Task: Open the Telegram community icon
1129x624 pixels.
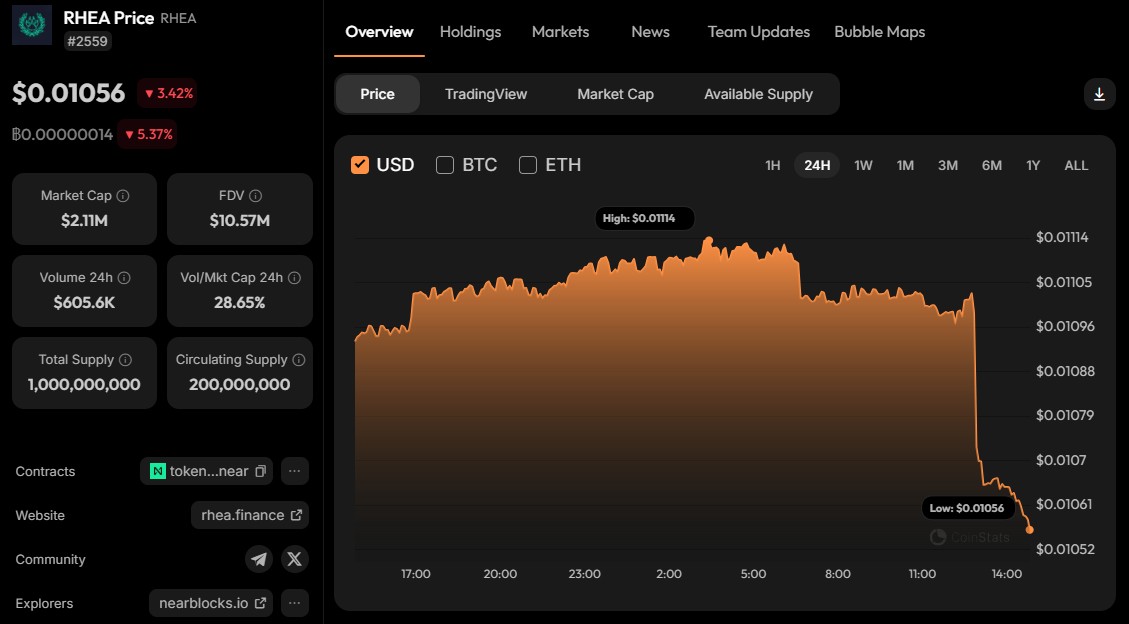Action: click(259, 559)
